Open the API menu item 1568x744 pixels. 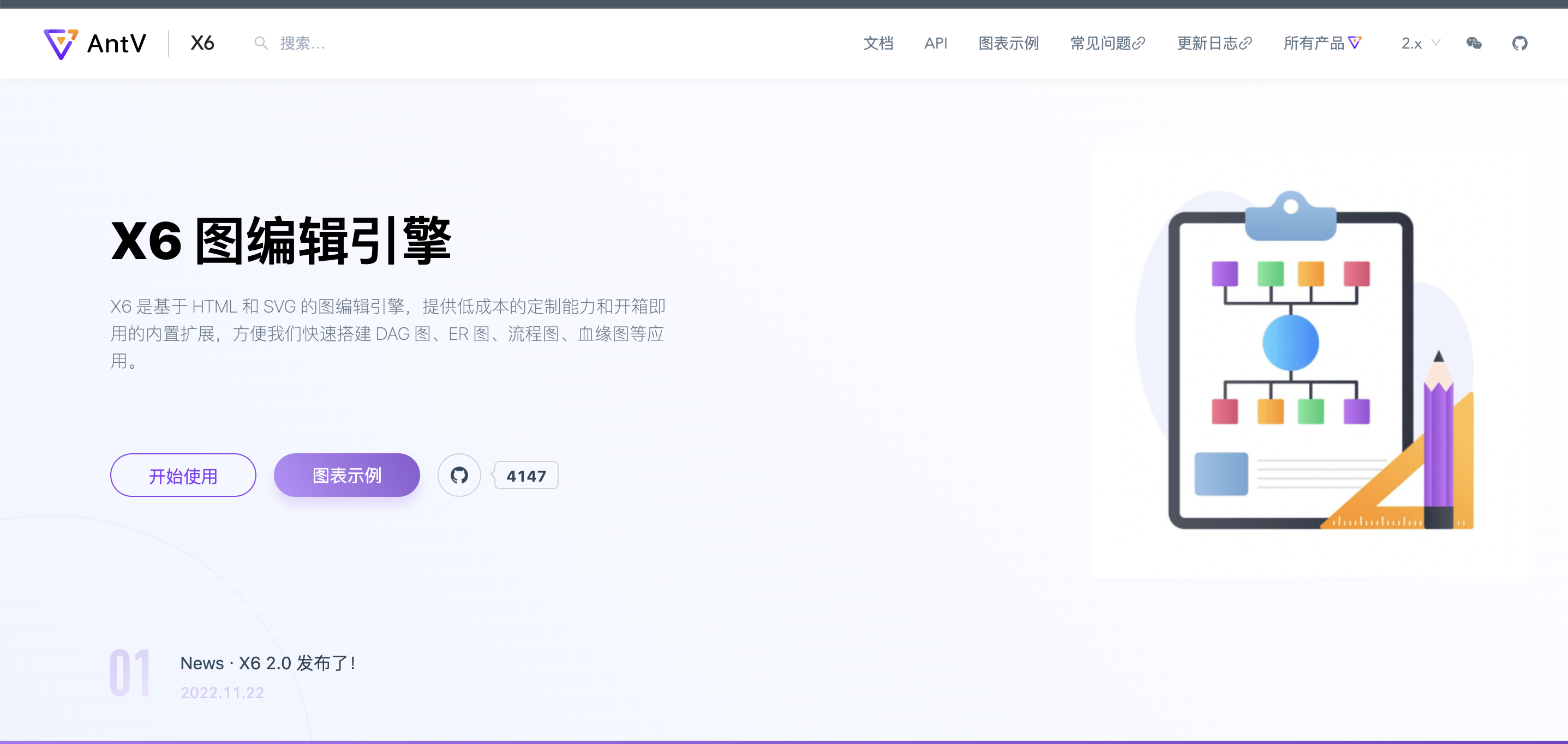pyautogui.click(x=936, y=43)
